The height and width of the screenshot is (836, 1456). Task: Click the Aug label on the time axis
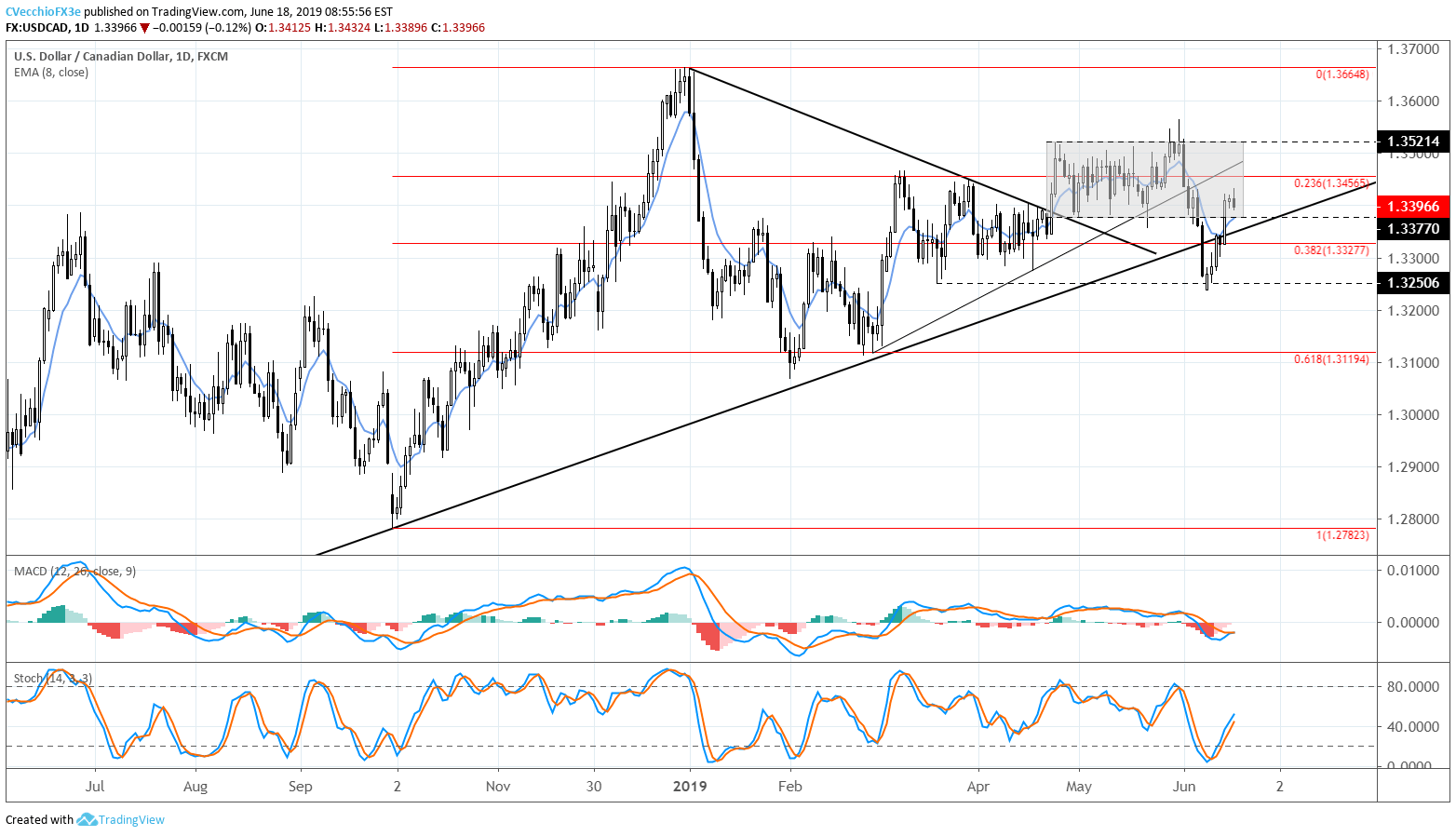[x=195, y=786]
